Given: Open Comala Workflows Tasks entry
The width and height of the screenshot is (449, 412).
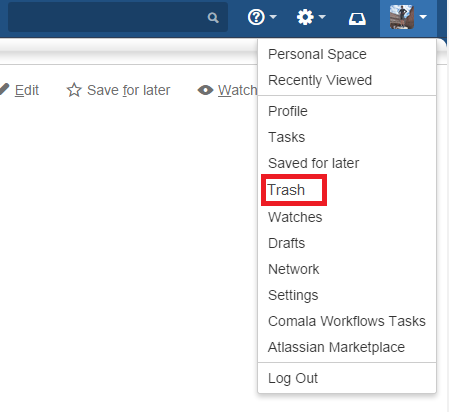Looking at the screenshot, I should click(x=347, y=321).
